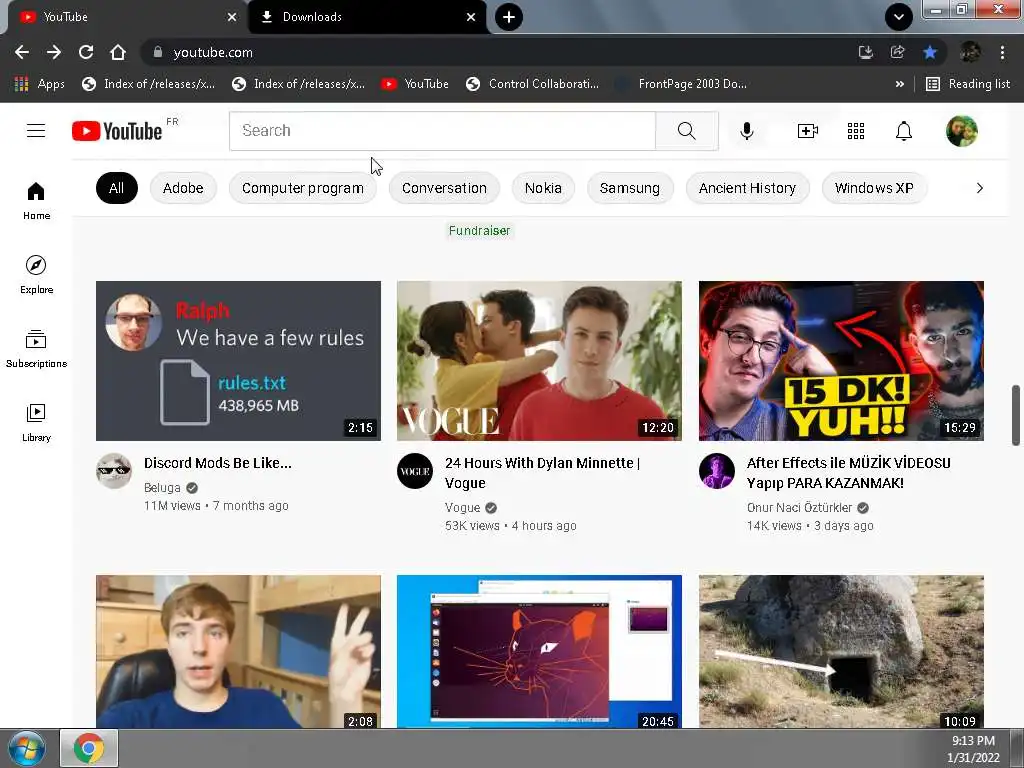The width and height of the screenshot is (1024, 768).
Task: Click the YouTube search input field
Action: pyautogui.click(x=442, y=131)
